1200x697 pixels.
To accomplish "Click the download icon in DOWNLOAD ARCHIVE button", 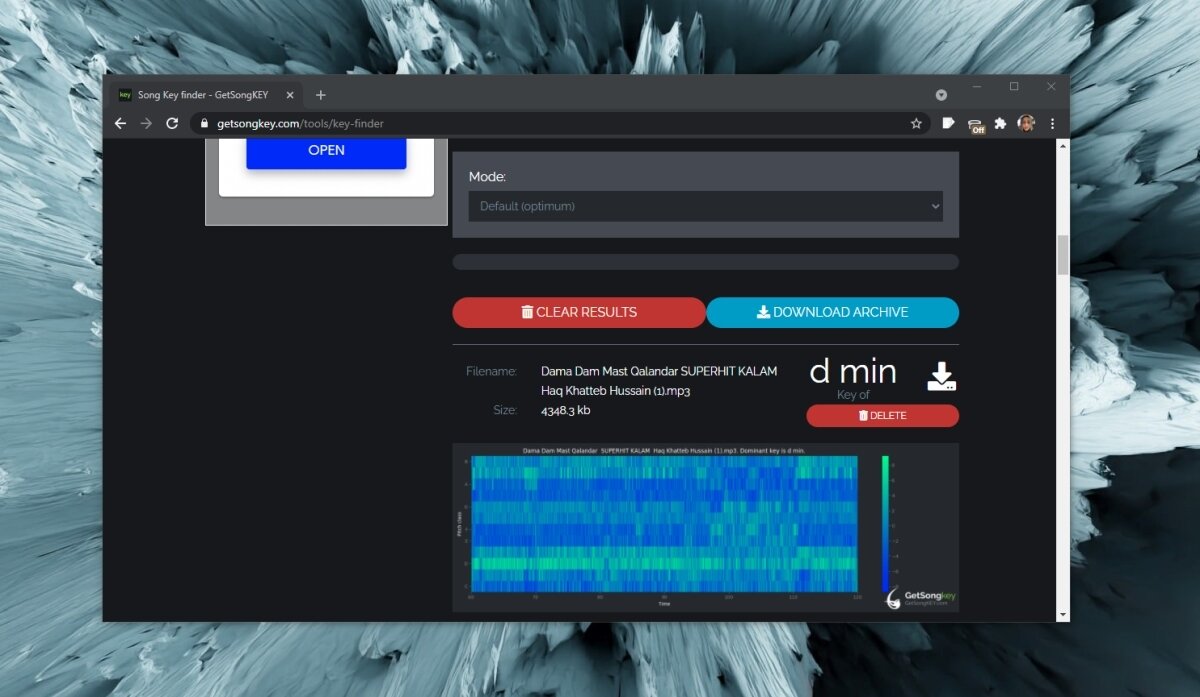I will point(764,311).
